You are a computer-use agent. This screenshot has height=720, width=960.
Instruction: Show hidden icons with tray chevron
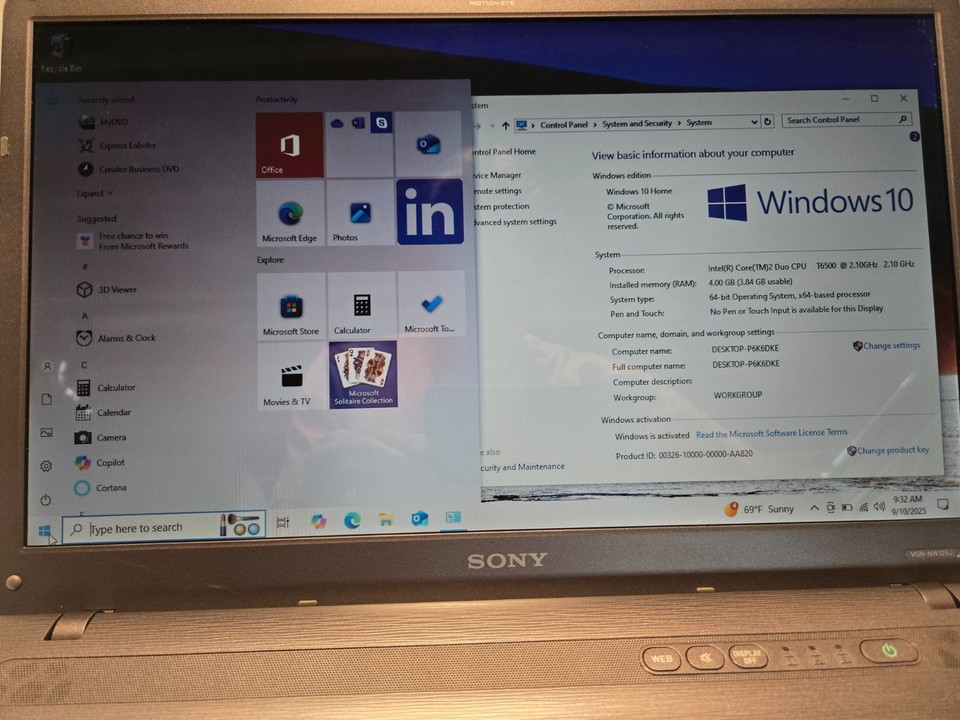[x=815, y=505]
